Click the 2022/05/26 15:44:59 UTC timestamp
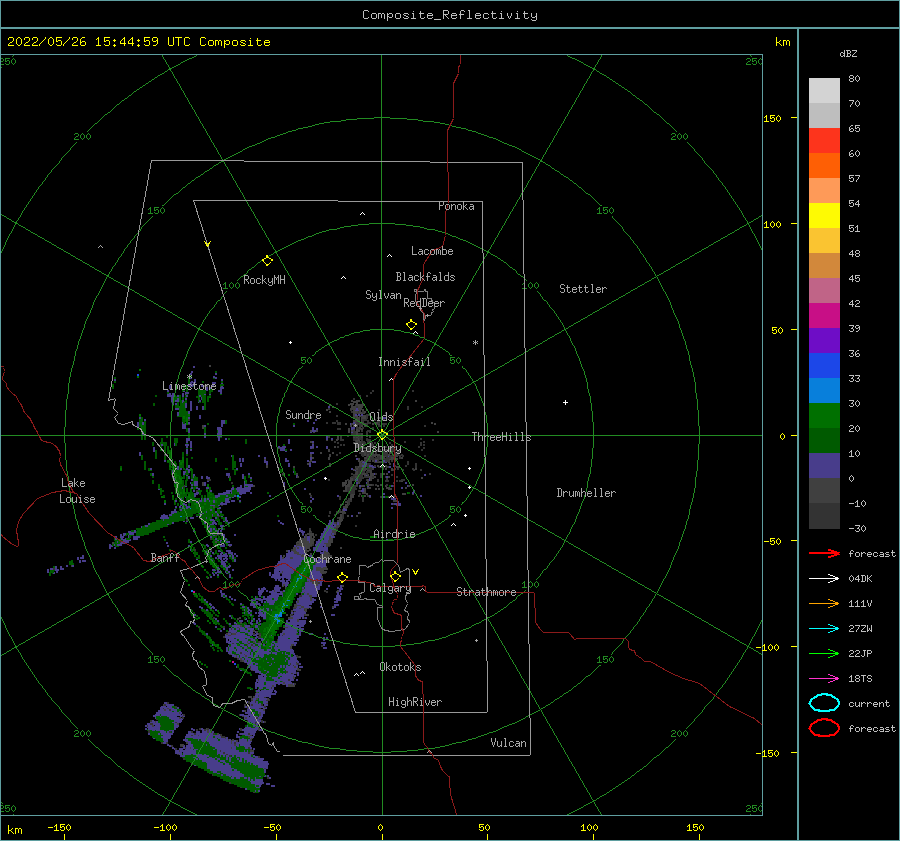 [99, 41]
